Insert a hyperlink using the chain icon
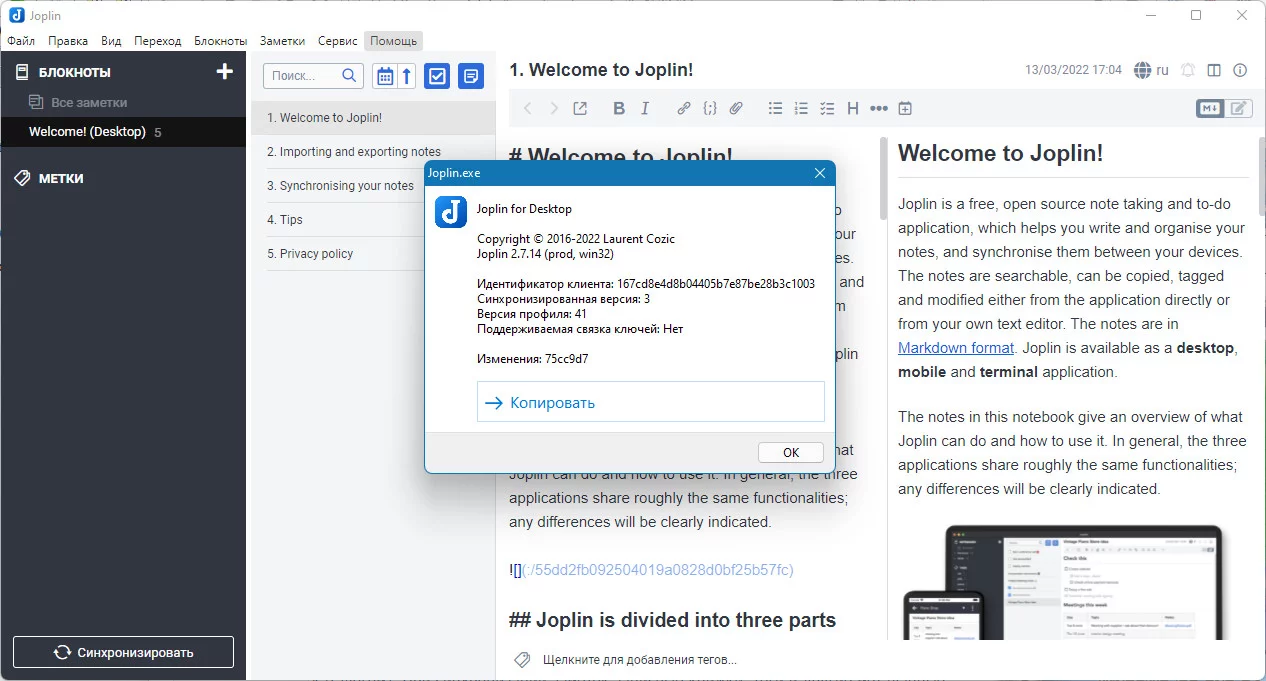 pyautogui.click(x=684, y=108)
